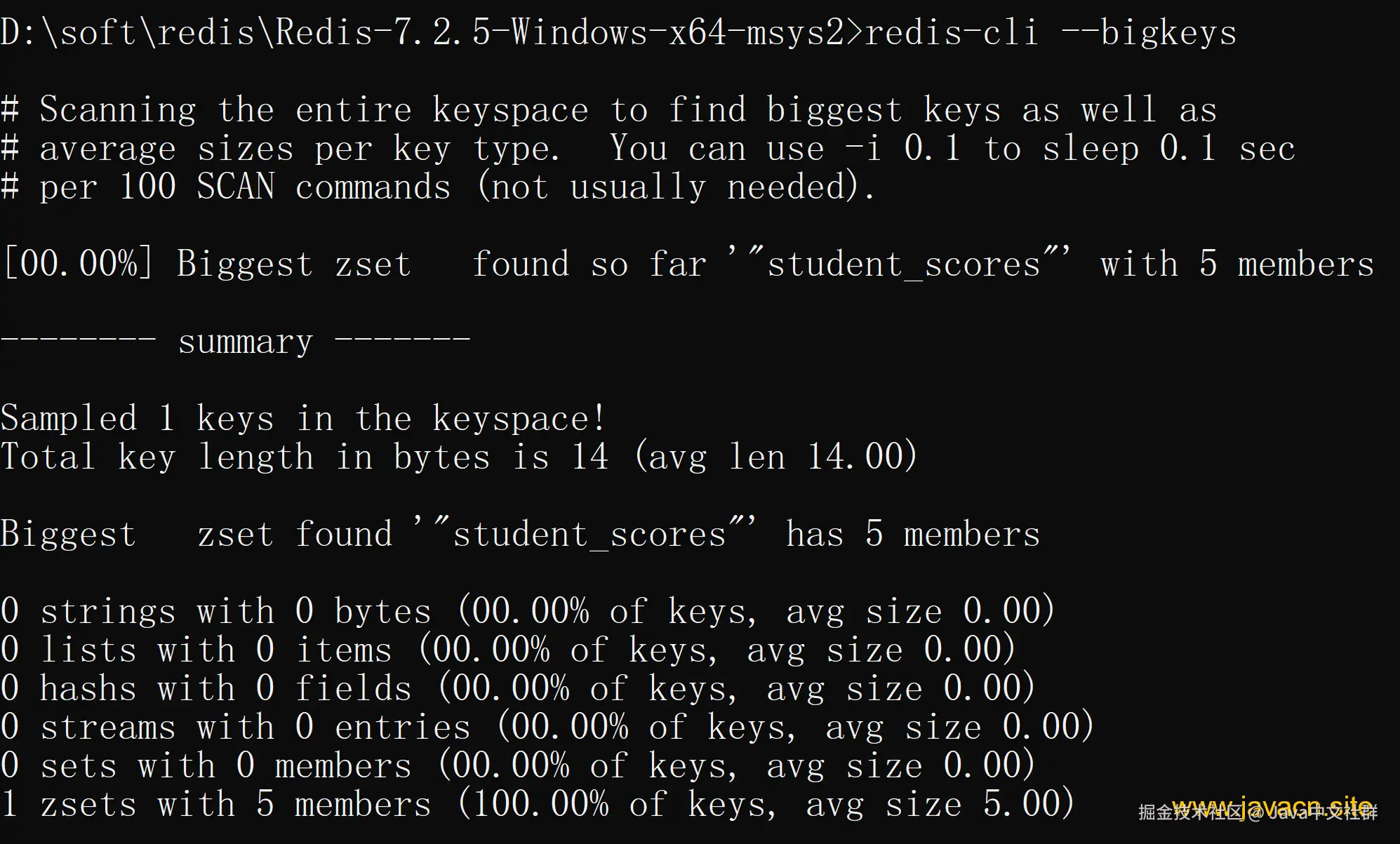Image resolution: width=1400 pixels, height=844 pixels.
Task: Click the "avg len 14.00" value
Action: (775, 457)
